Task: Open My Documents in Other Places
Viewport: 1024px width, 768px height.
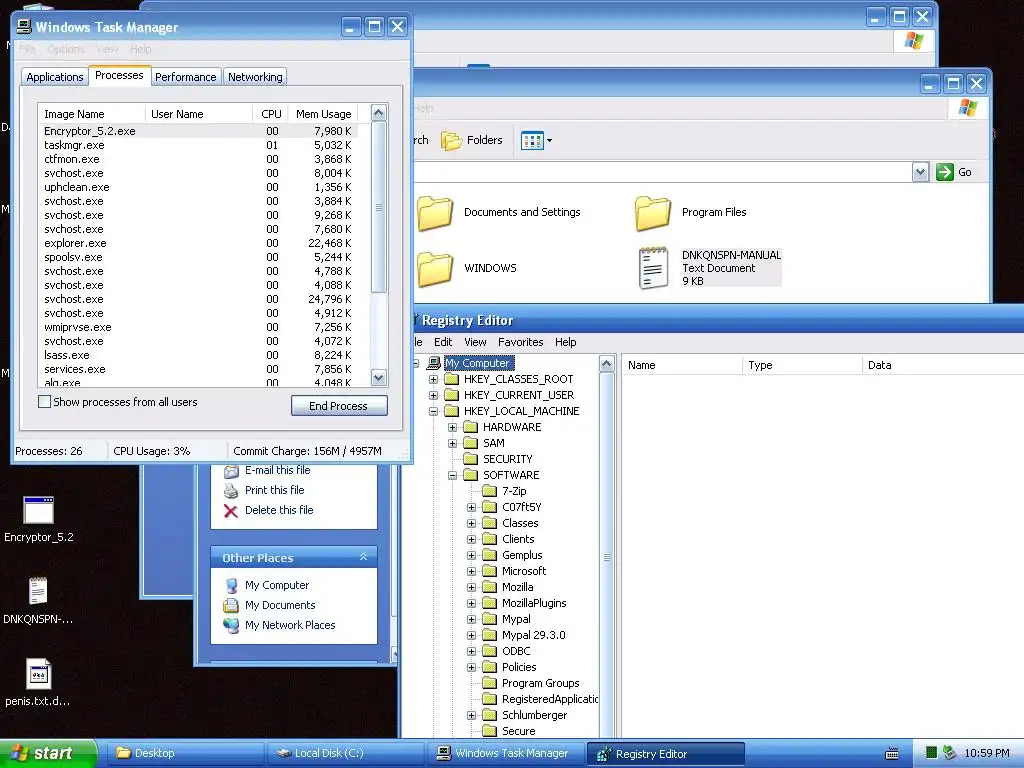Action: click(x=270, y=605)
